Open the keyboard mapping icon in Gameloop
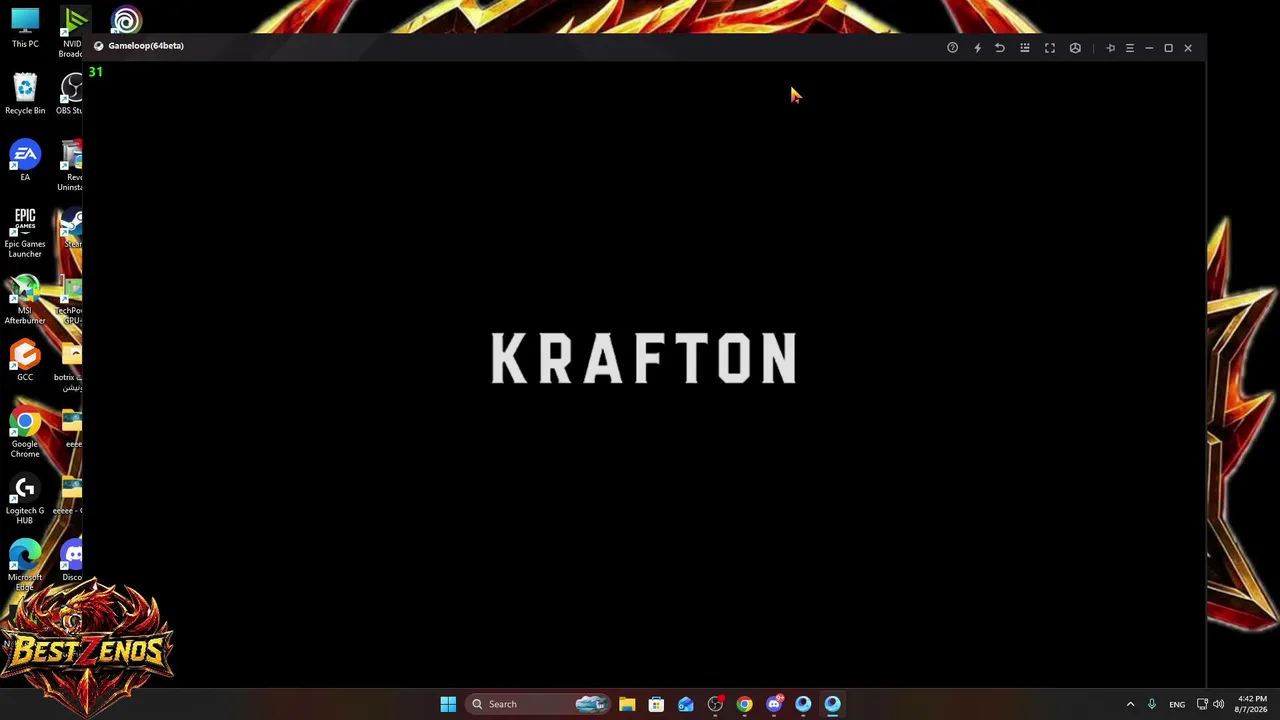1280x720 pixels. [1025, 48]
